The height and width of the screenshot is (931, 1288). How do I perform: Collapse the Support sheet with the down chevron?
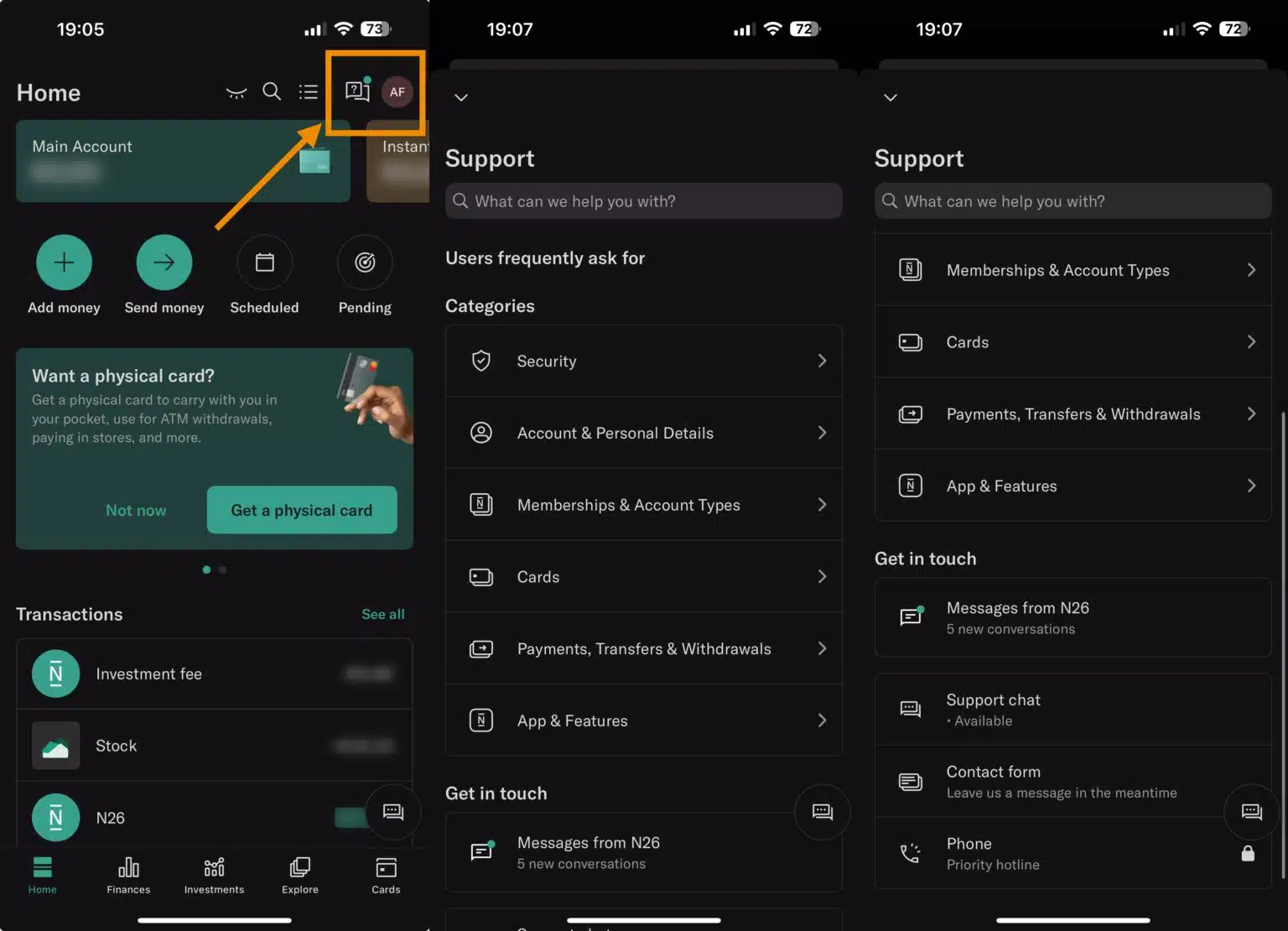click(x=460, y=96)
